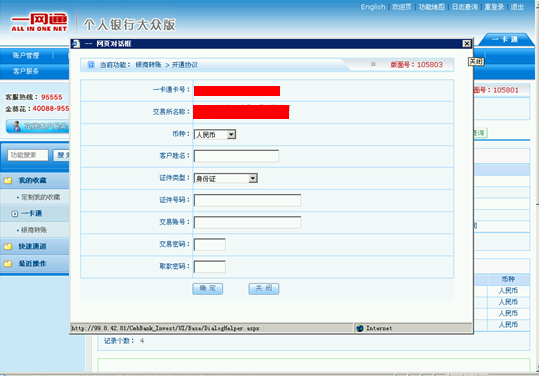Open the 证件类型 ID type dropdown
The width and height of the screenshot is (539, 376).
pos(226,178)
